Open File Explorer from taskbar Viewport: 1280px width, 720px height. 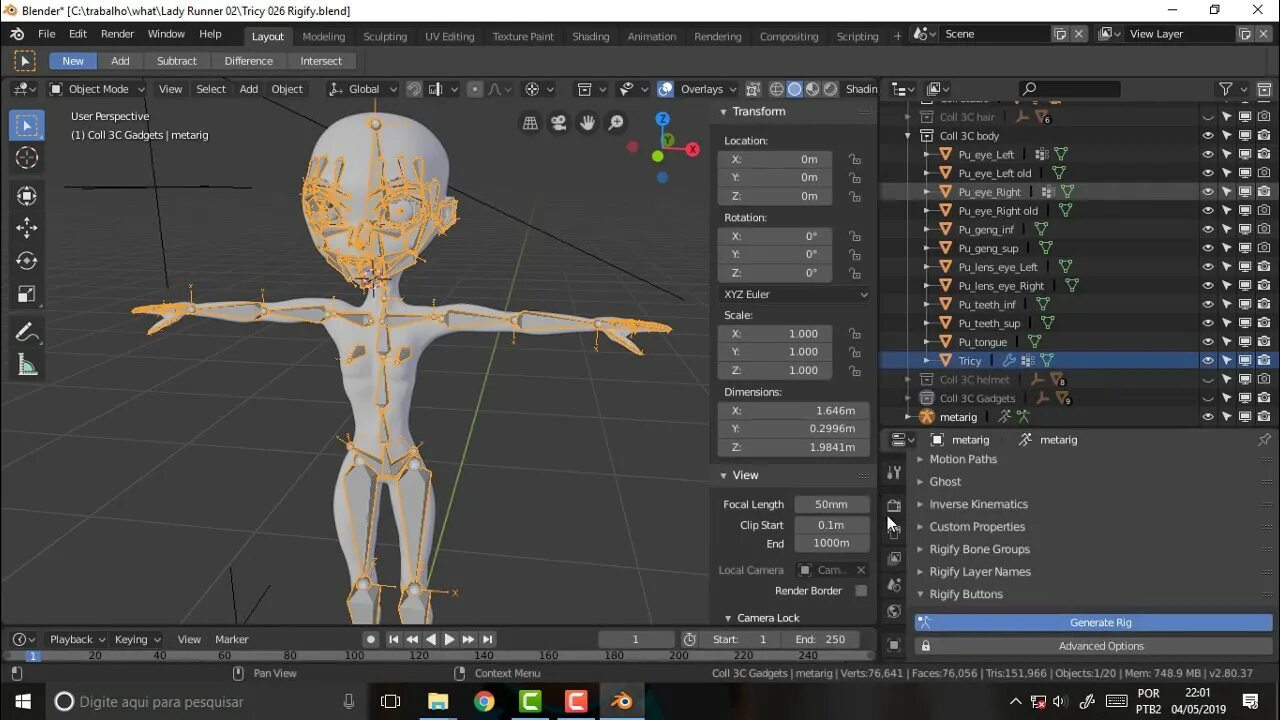437,701
